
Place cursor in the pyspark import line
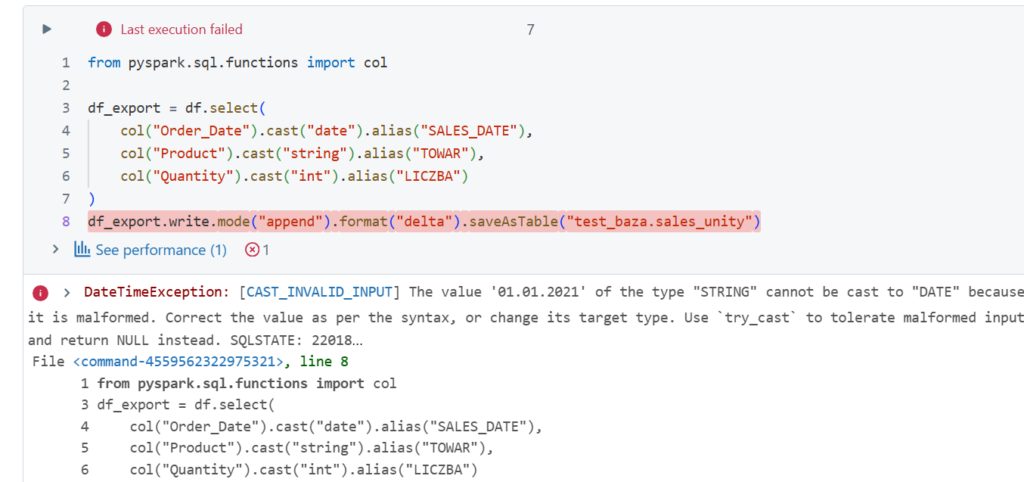(237, 62)
